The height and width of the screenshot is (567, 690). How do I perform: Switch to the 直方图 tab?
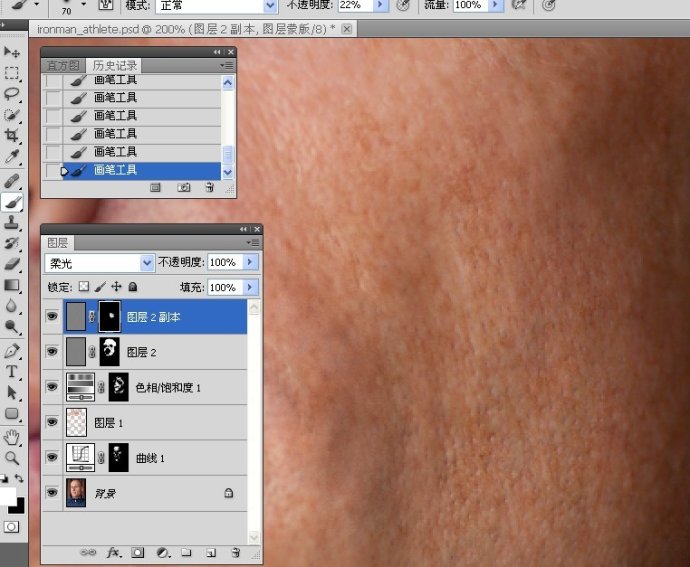tap(63, 65)
